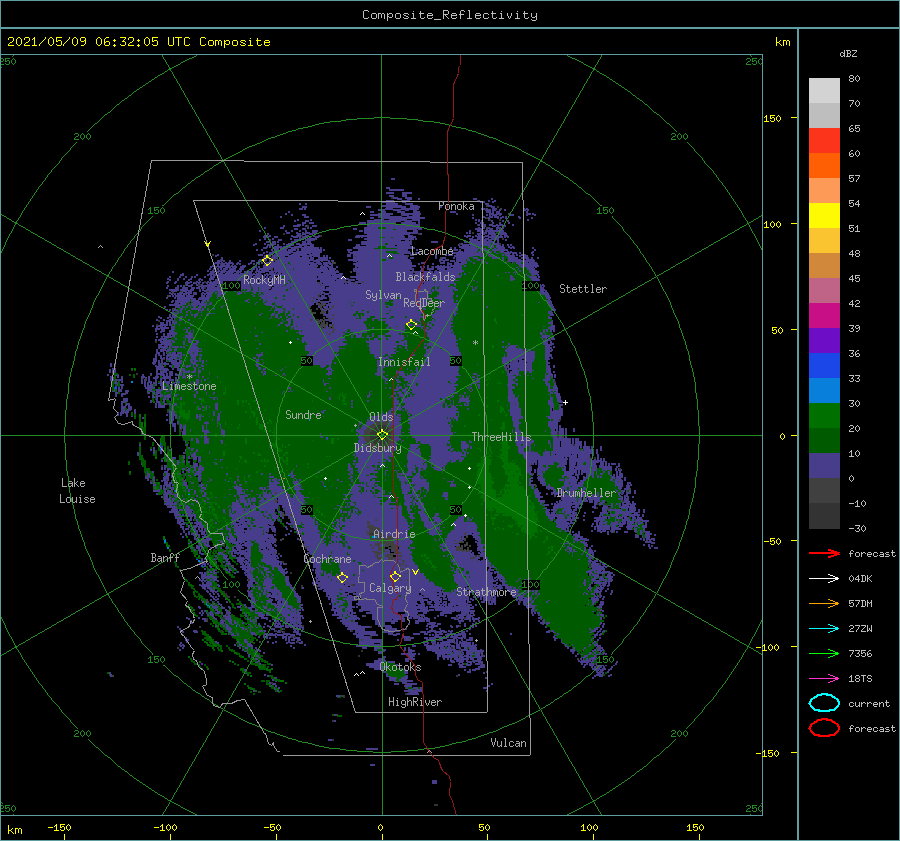Select the pink 42-45 dBZ swatch
The image size is (900, 841).
[824, 290]
